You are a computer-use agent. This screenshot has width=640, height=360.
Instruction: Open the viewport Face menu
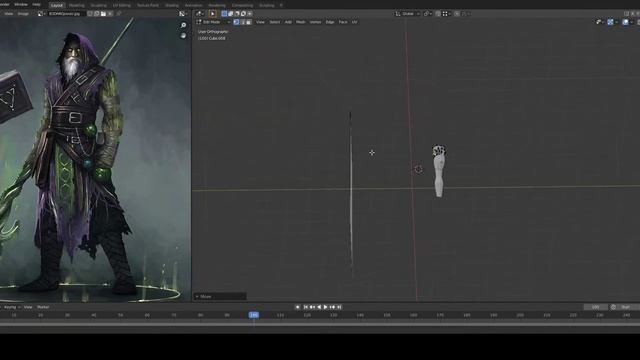click(x=343, y=22)
